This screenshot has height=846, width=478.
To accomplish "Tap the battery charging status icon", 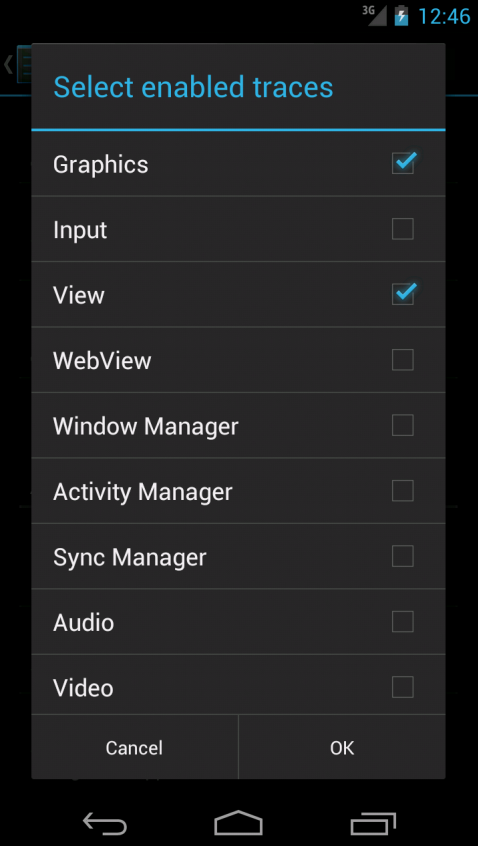I will pos(401,16).
